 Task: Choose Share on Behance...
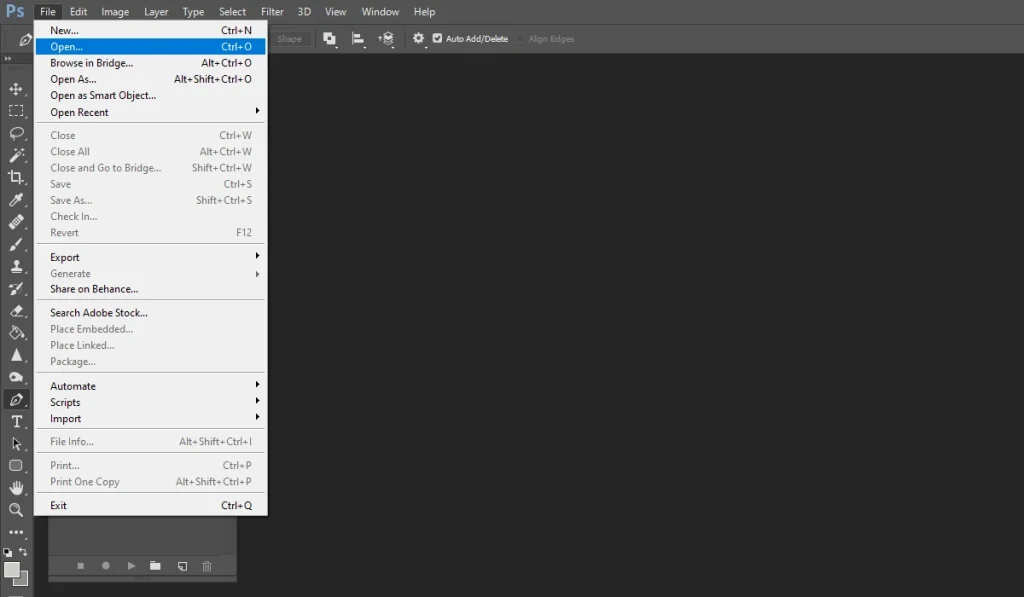click(150, 289)
